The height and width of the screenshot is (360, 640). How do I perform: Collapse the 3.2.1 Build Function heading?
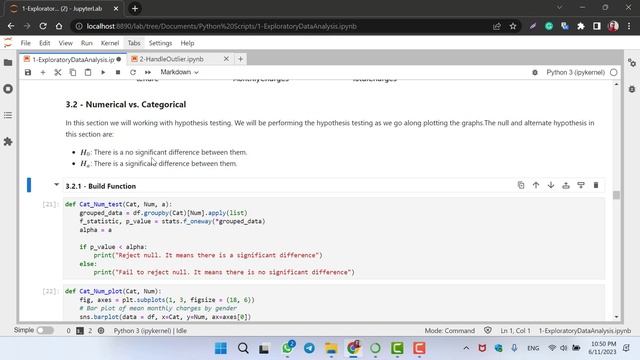point(56,185)
